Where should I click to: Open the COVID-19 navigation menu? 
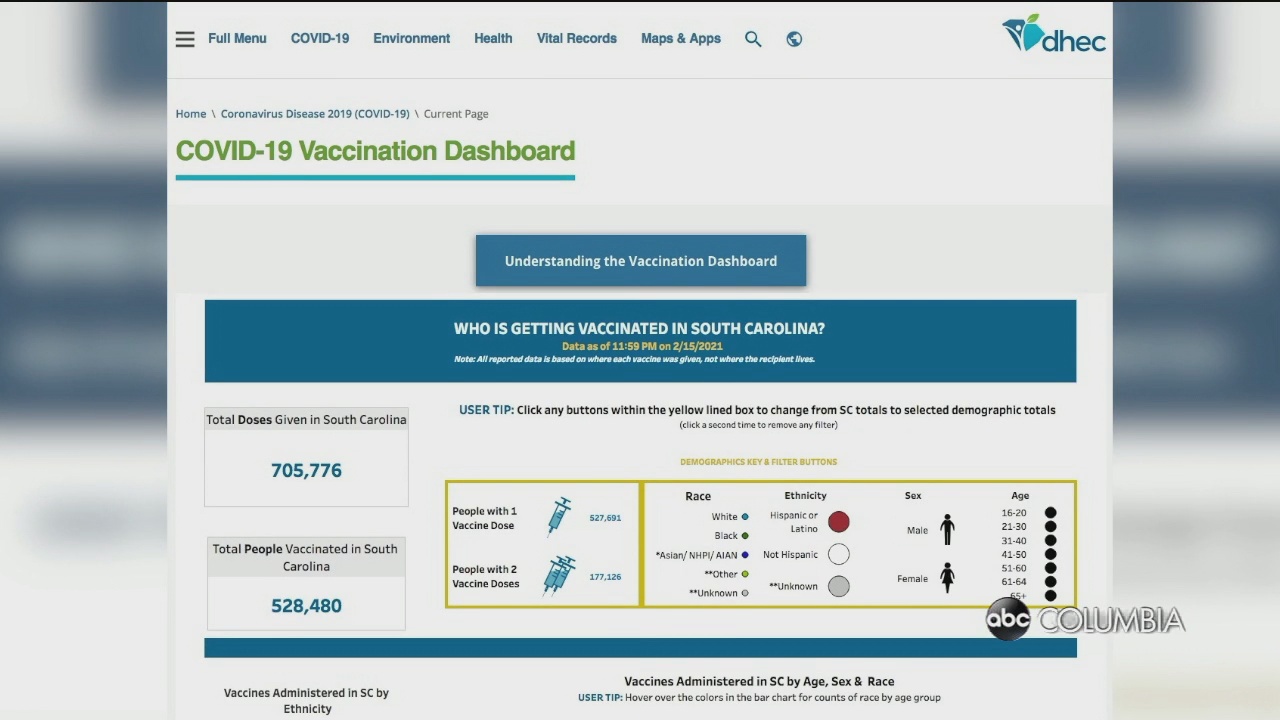coord(320,39)
